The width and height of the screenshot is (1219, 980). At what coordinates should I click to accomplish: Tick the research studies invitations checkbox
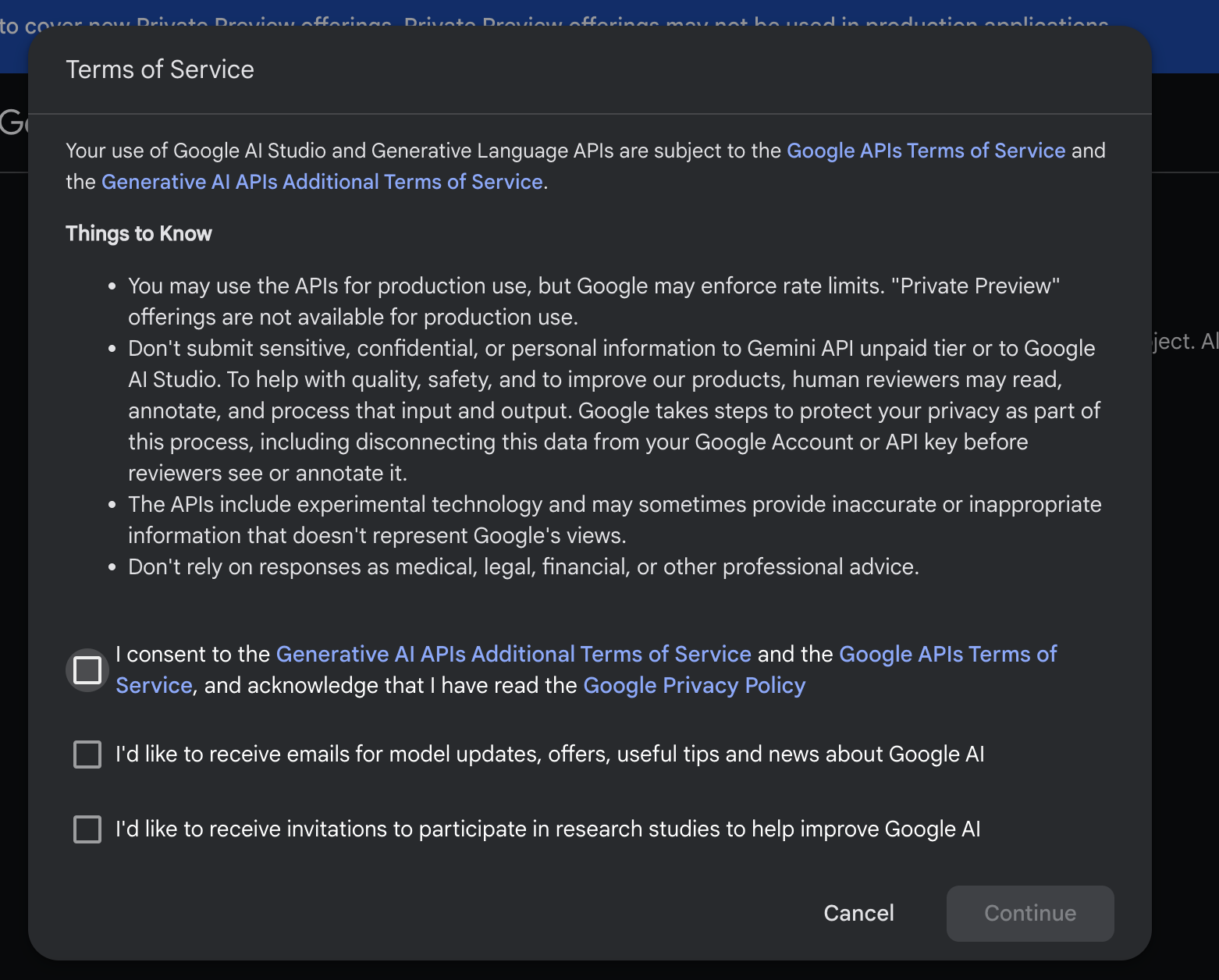87,829
